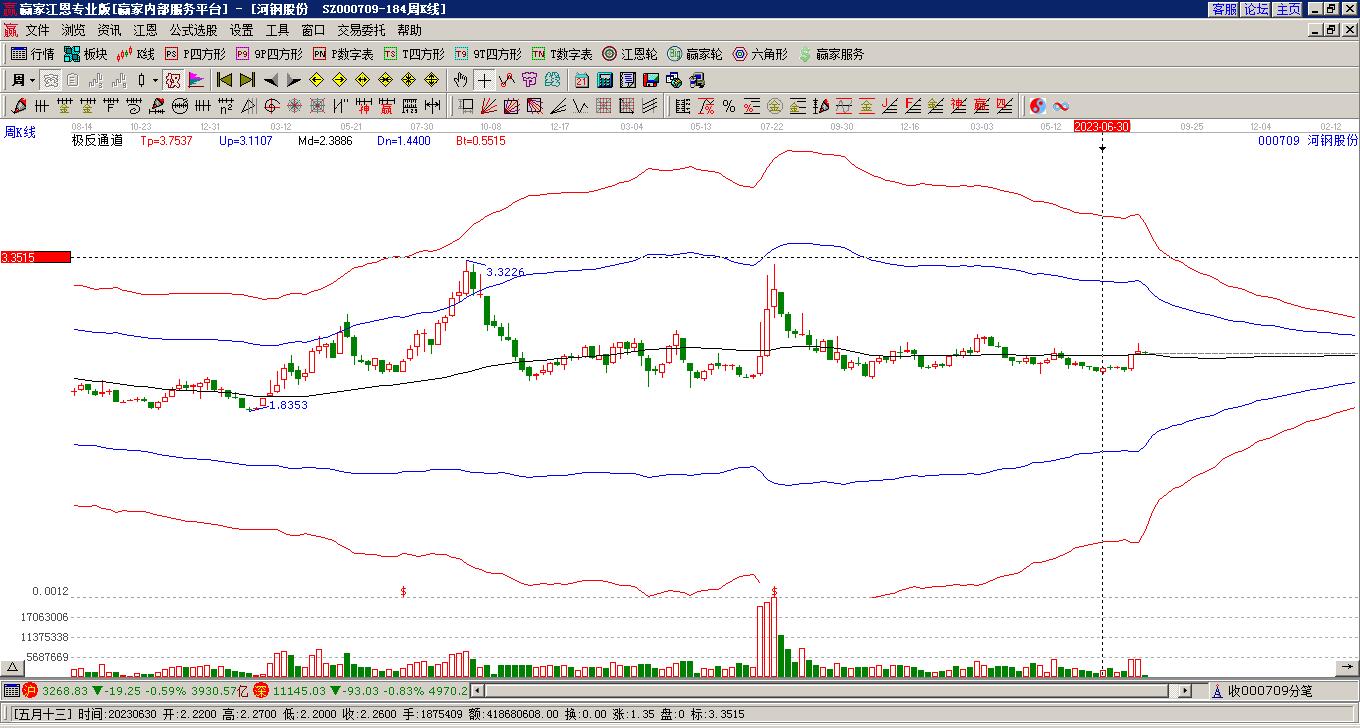Image resolution: width=1360 pixels, height=728 pixels.
Task: Open the 板块 sector view
Action: [x=85, y=54]
